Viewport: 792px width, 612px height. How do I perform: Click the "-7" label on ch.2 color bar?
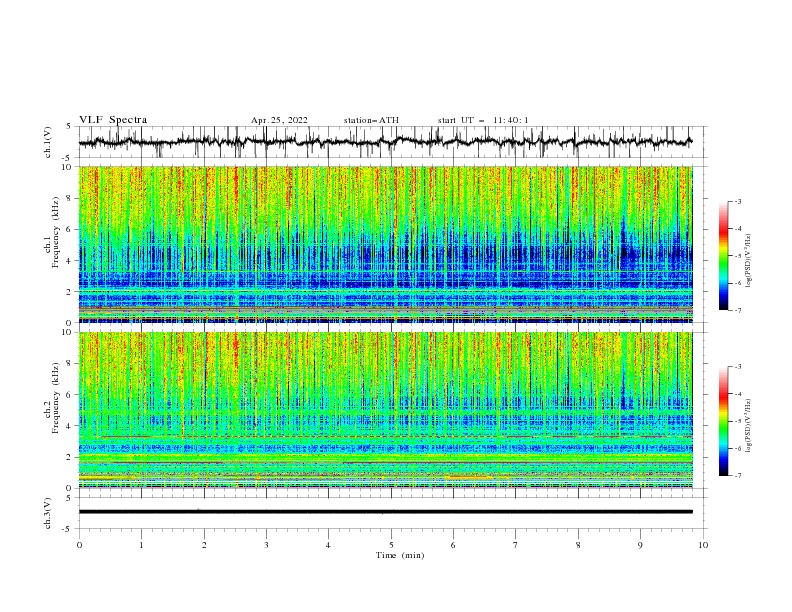pyautogui.click(x=737, y=476)
